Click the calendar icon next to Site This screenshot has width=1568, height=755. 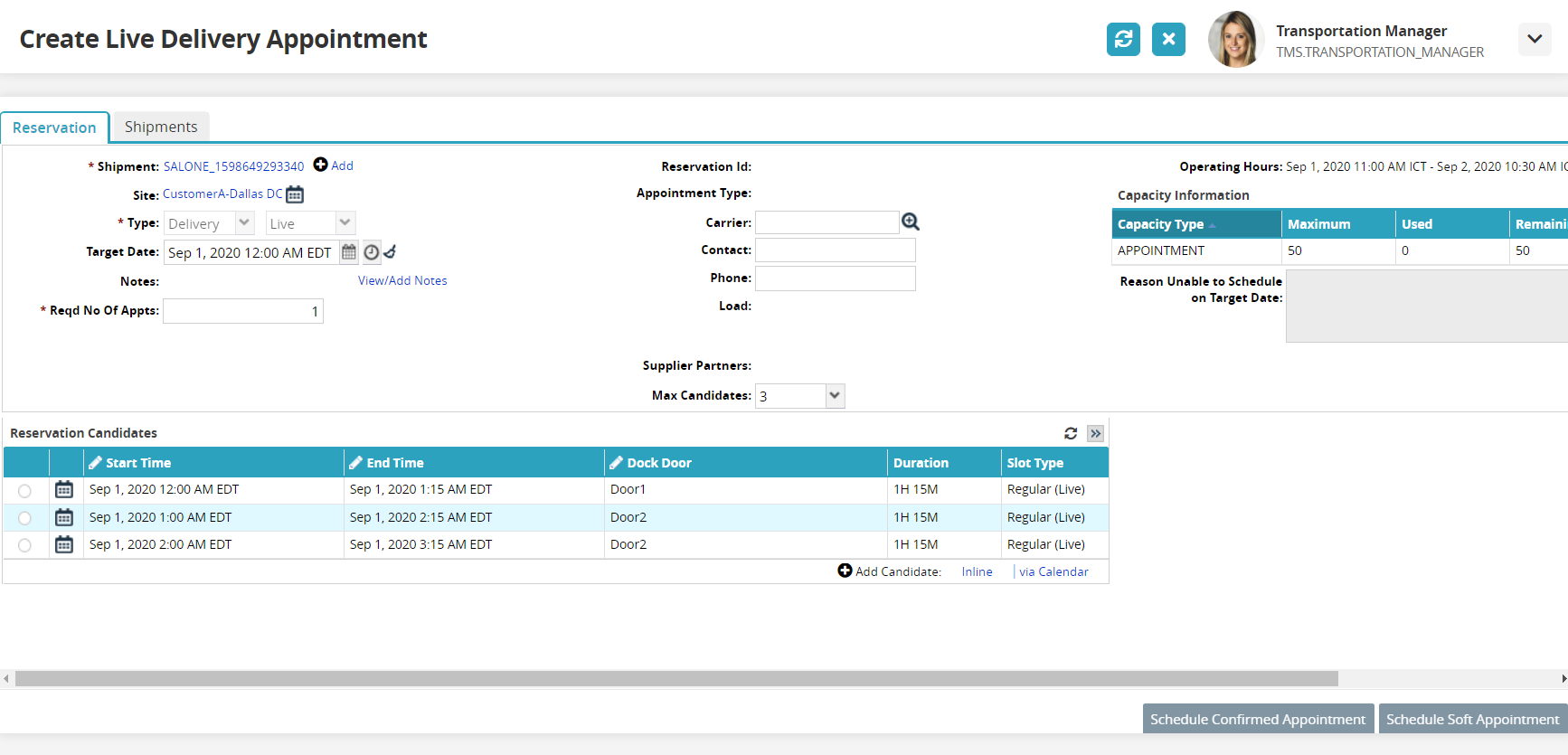(x=295, y=194)
